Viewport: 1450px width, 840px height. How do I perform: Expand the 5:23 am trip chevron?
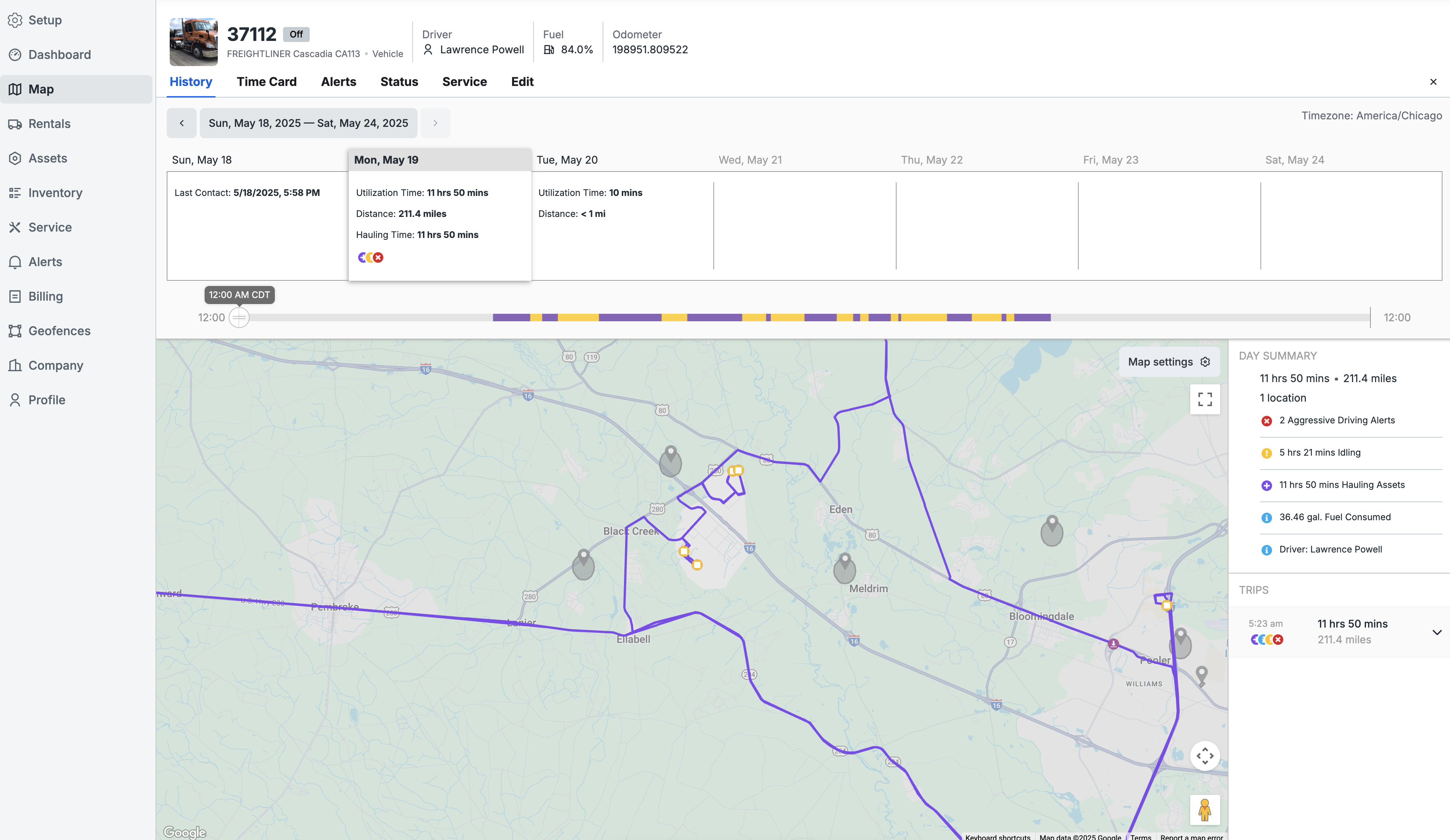[1436, 632]
